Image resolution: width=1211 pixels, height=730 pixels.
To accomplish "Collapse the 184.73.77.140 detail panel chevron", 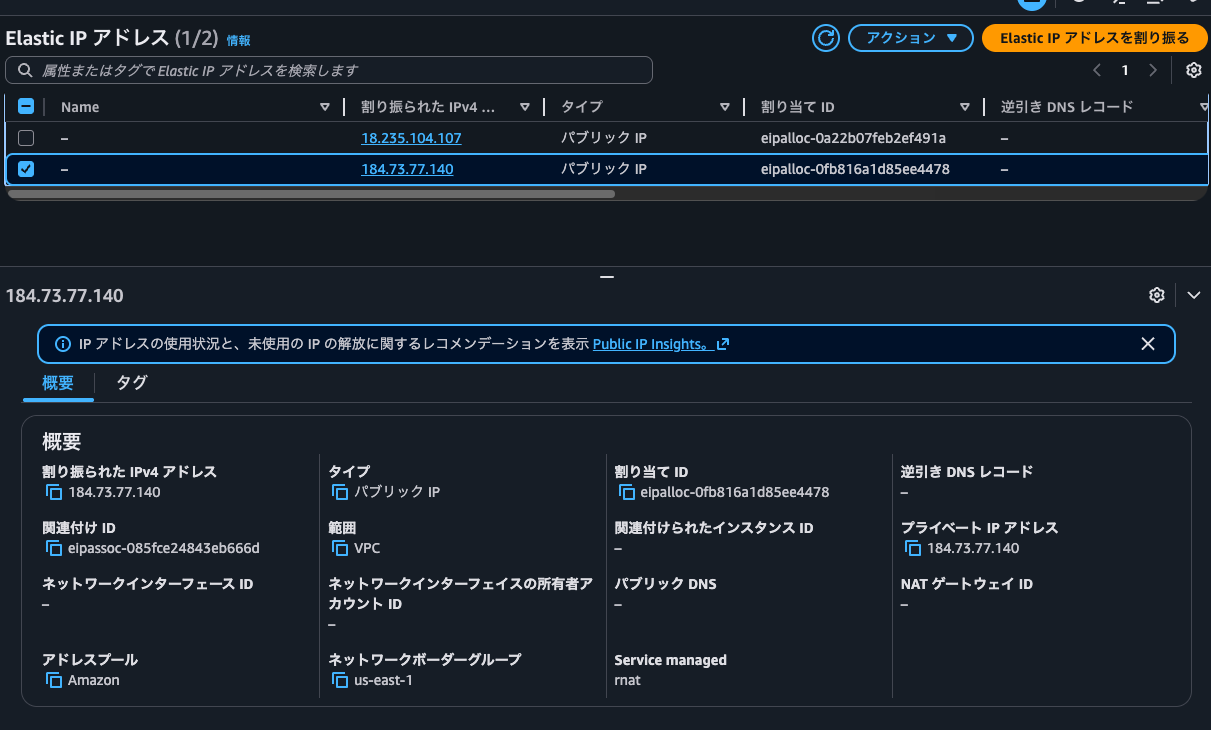I will [x=1194, y=295].
